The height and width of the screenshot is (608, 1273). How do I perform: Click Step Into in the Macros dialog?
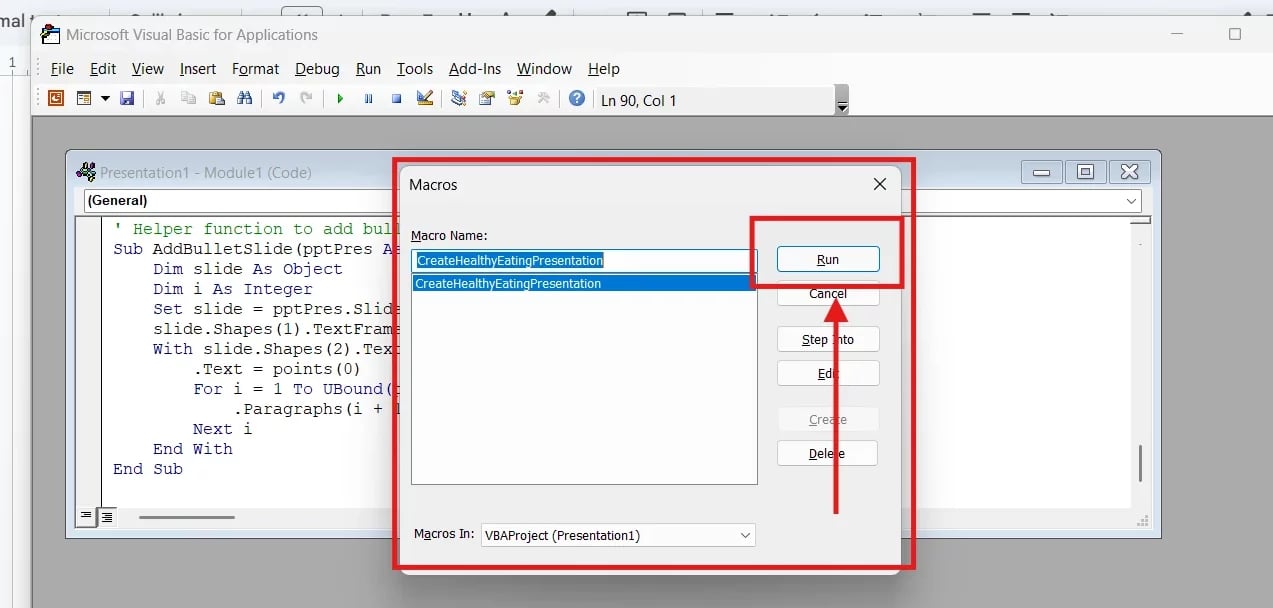(827, 338)
